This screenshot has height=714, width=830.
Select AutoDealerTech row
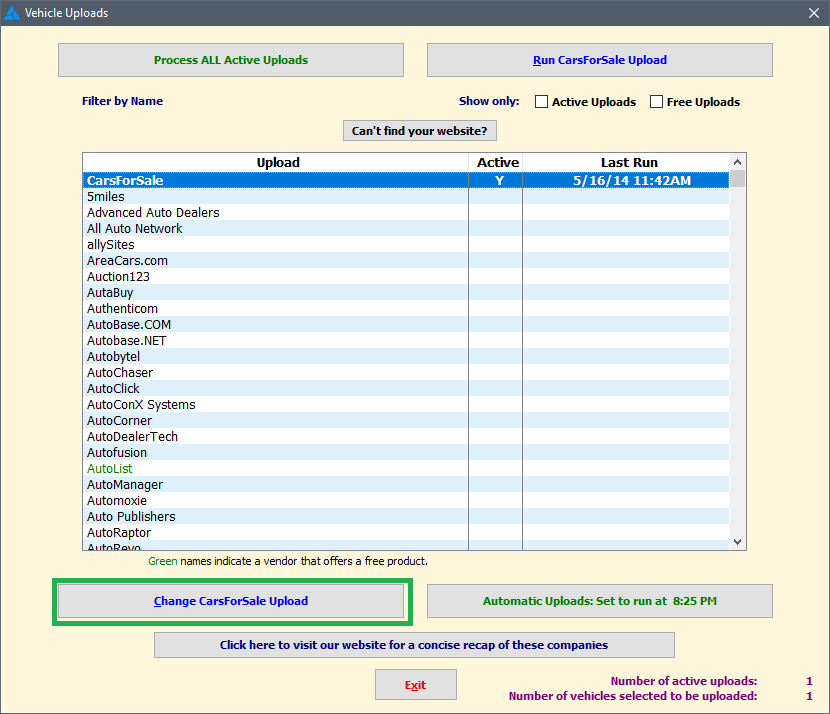406,436
